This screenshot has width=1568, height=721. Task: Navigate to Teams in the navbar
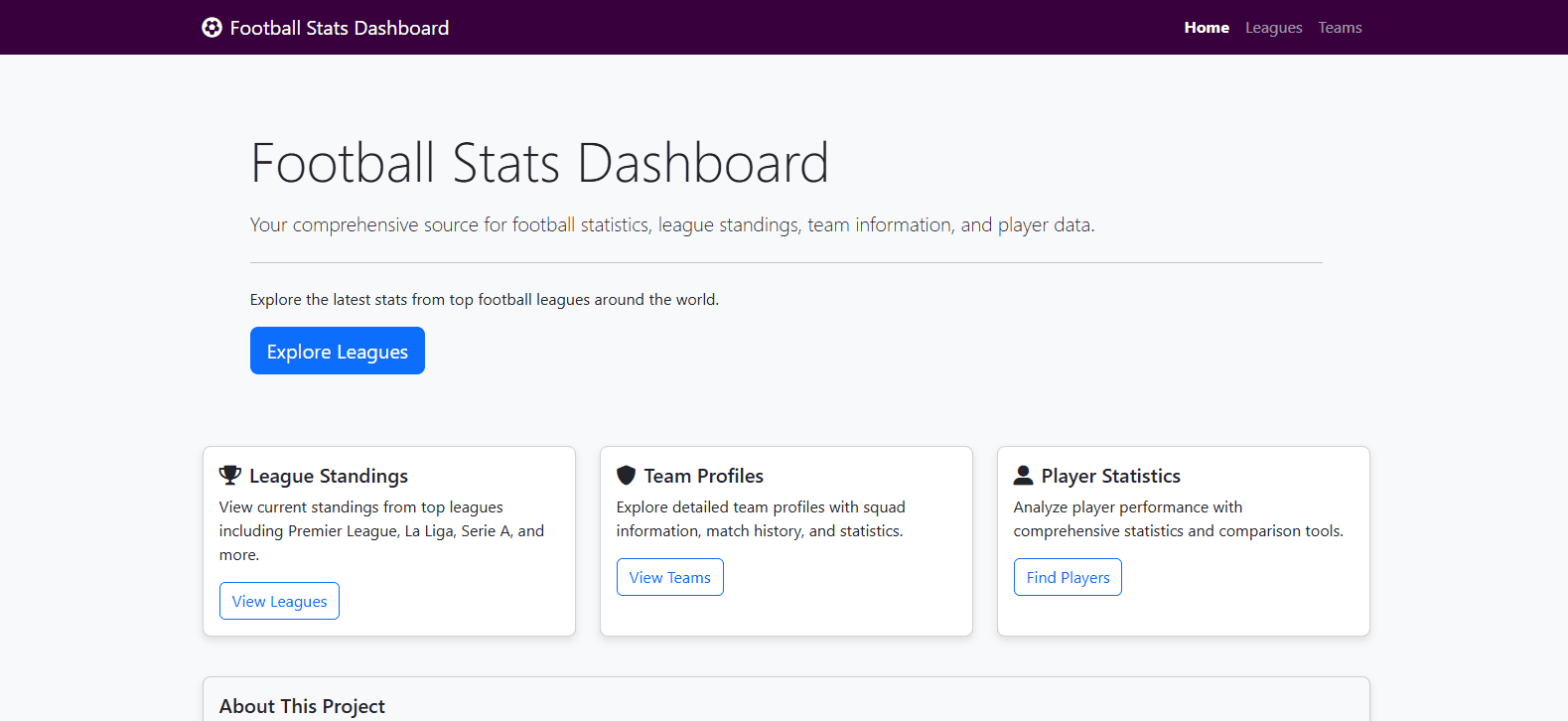coord(1340,27)
